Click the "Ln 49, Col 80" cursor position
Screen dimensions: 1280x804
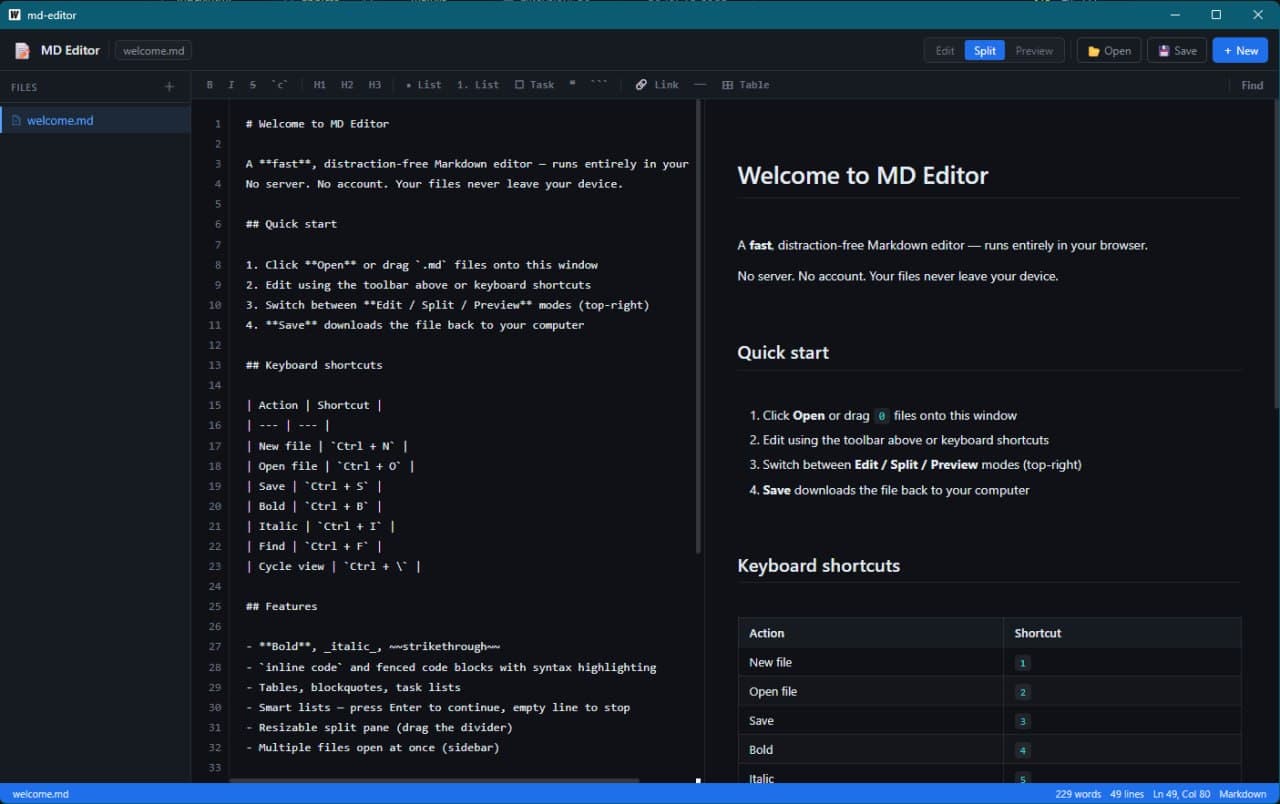coord(1179,794)
